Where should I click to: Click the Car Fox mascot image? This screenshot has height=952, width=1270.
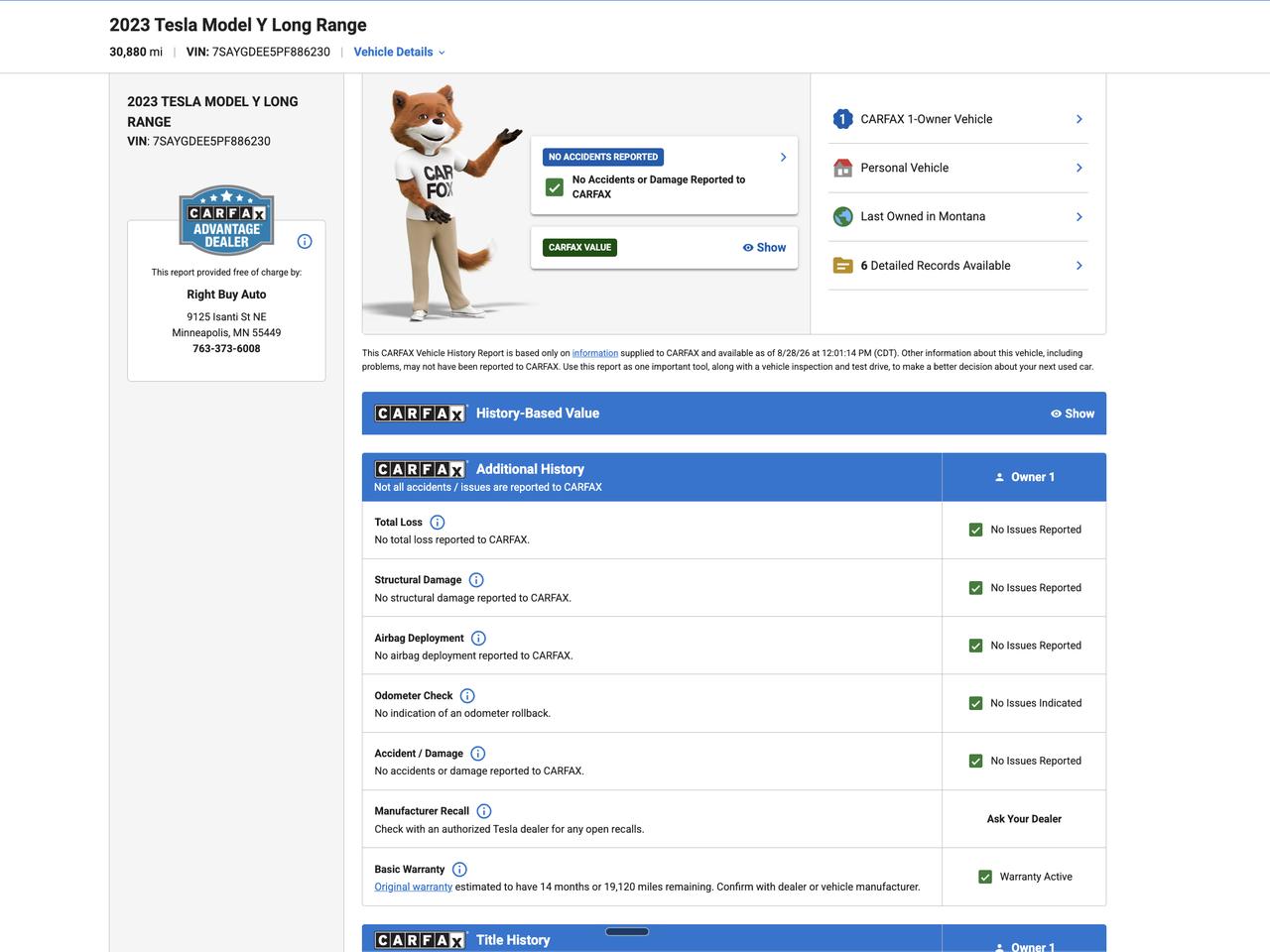pyautogui.click(x=448, y=203)
